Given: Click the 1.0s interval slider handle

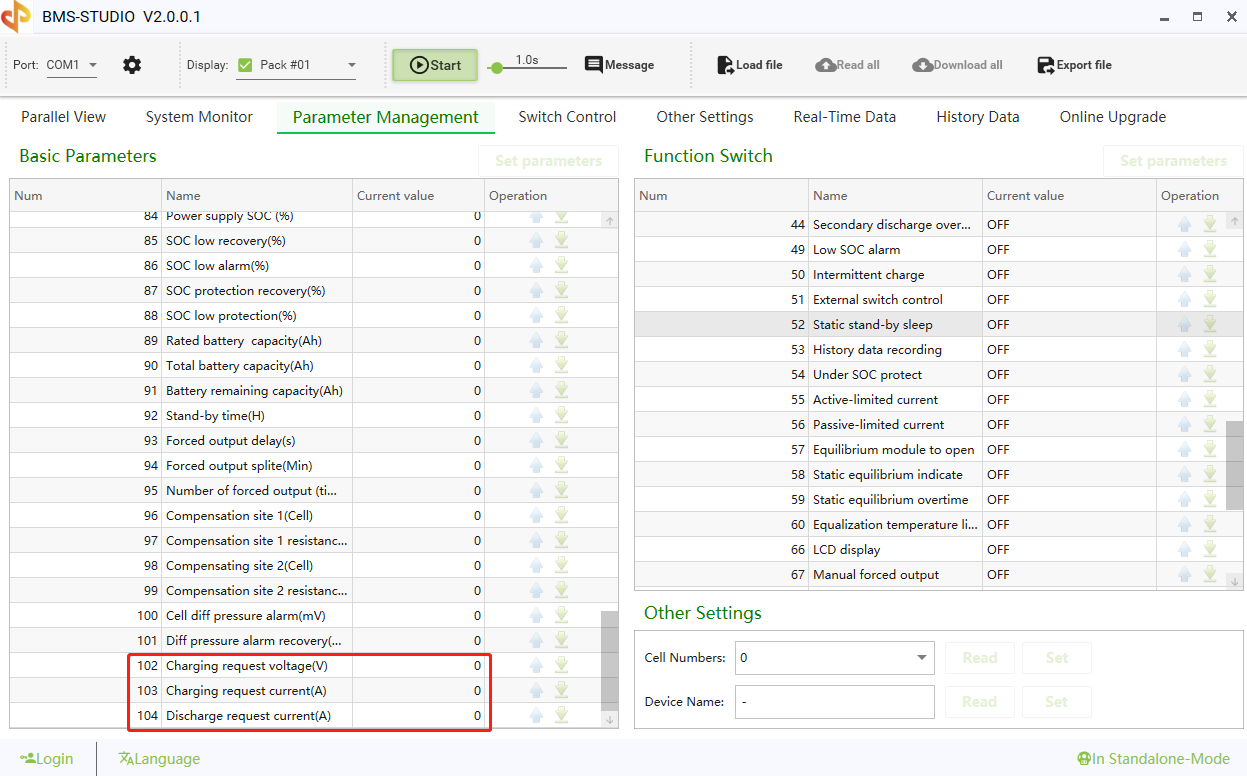Looking at the screenshot, I should [496, 68].
